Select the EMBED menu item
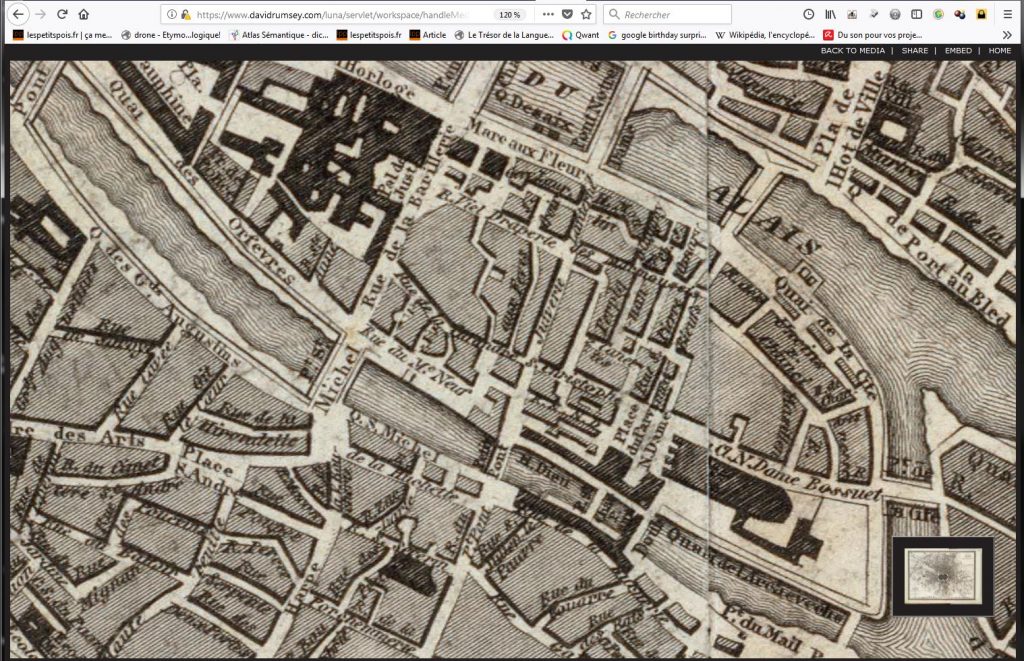The width and height of the screenshot is (1024, 661). coord(957,50)
